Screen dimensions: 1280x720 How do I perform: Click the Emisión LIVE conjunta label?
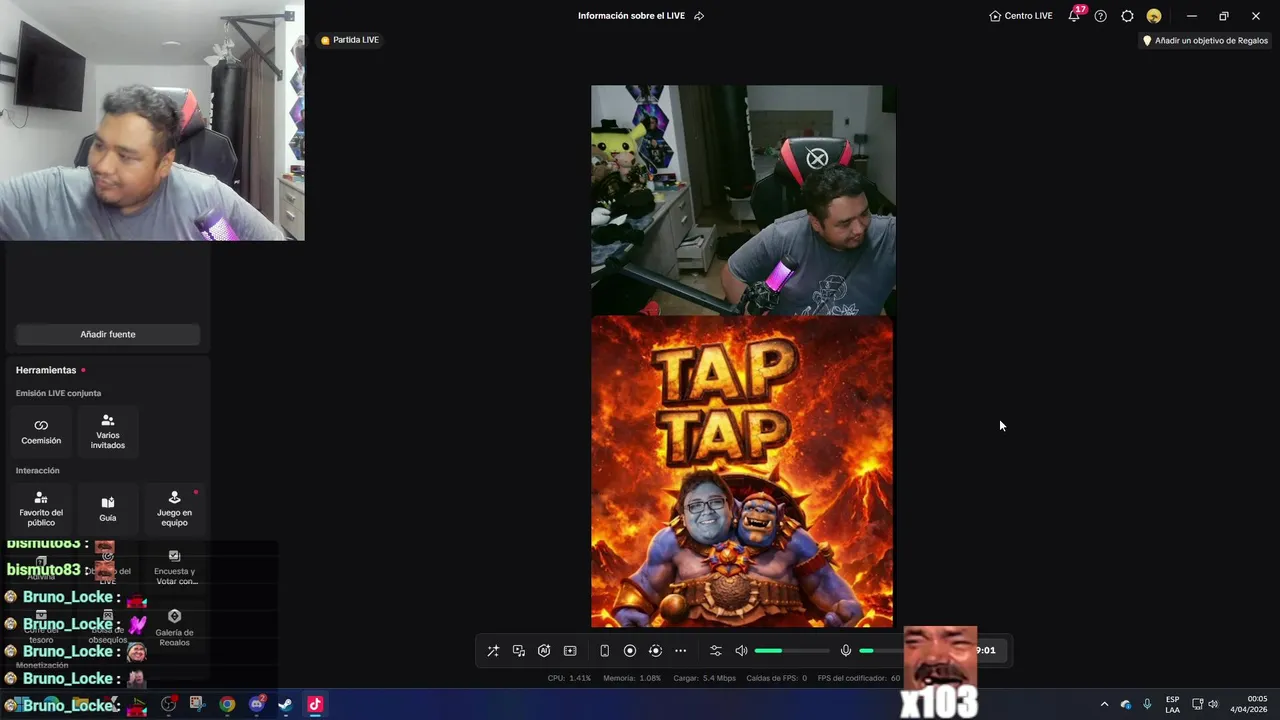(58, 393)
